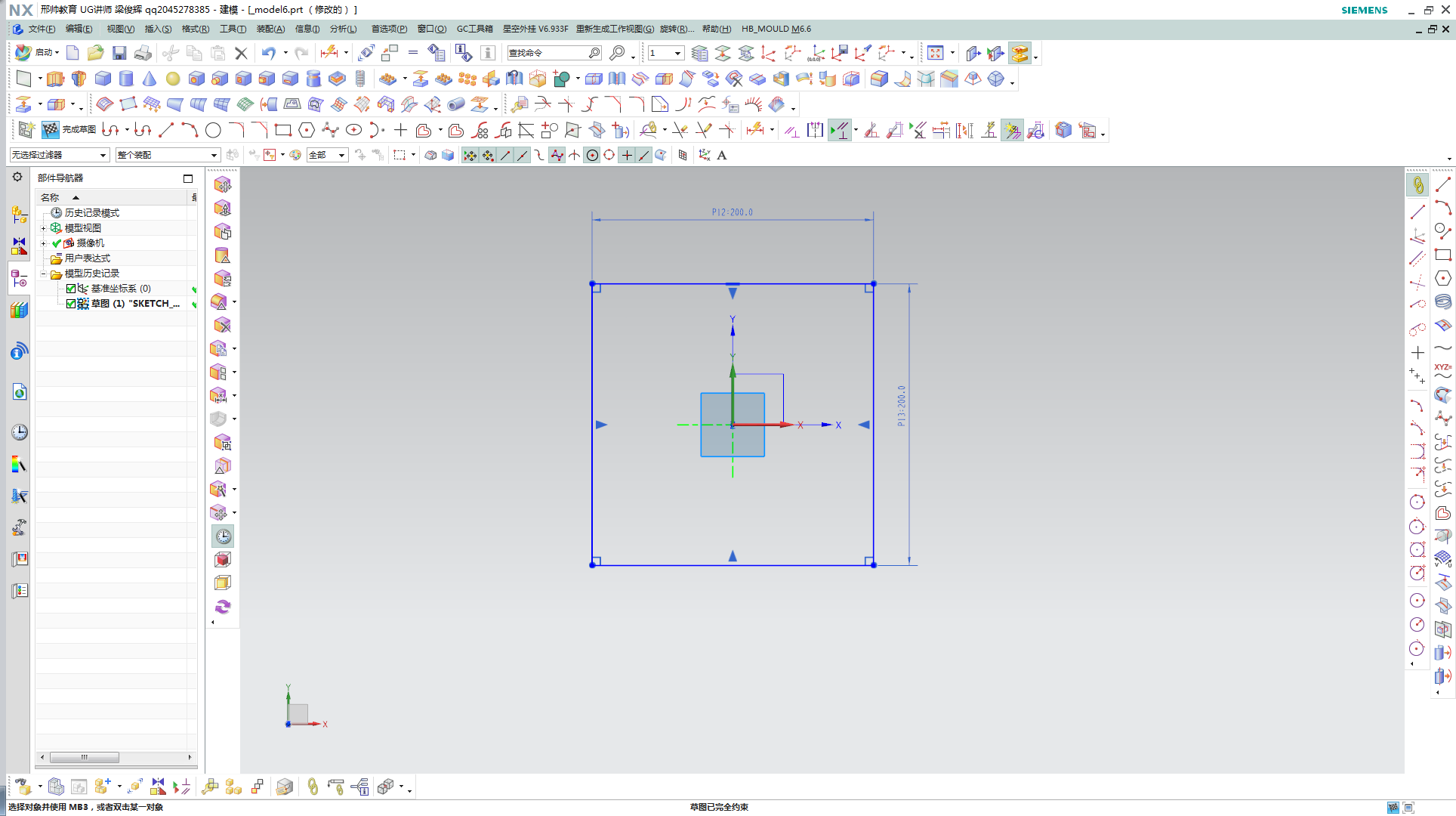The image size is (1456, 816).
Task: Click the Undo icon
Action: pyautogui.click(x=270, y=53)
